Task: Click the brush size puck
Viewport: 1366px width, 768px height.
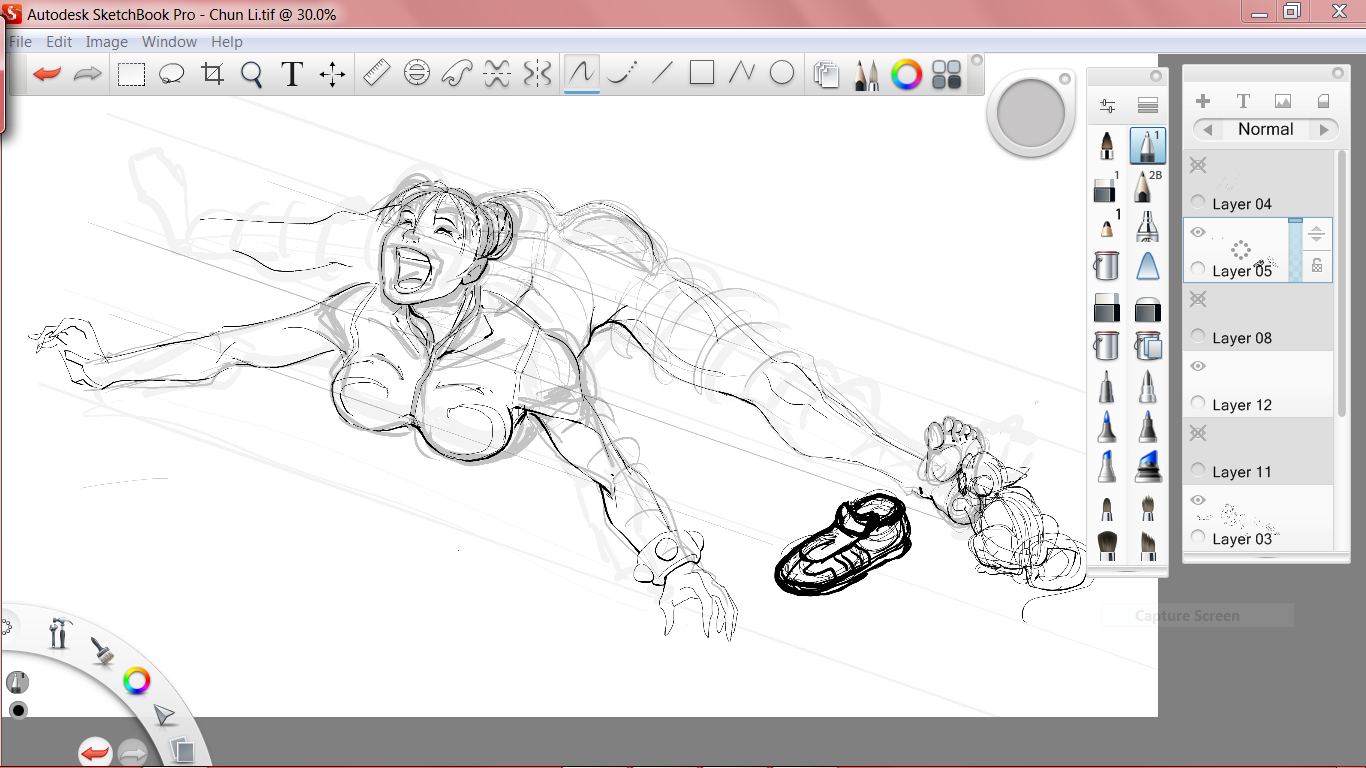Action: coord(1030,113)
